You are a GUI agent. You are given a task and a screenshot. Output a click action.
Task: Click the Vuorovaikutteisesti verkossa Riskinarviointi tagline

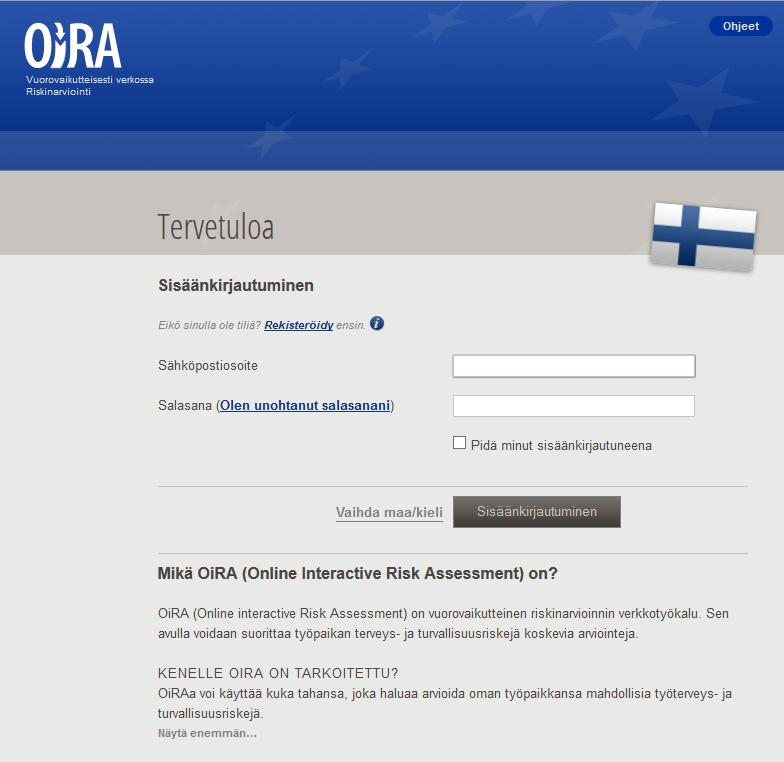(x=90, y=86)
